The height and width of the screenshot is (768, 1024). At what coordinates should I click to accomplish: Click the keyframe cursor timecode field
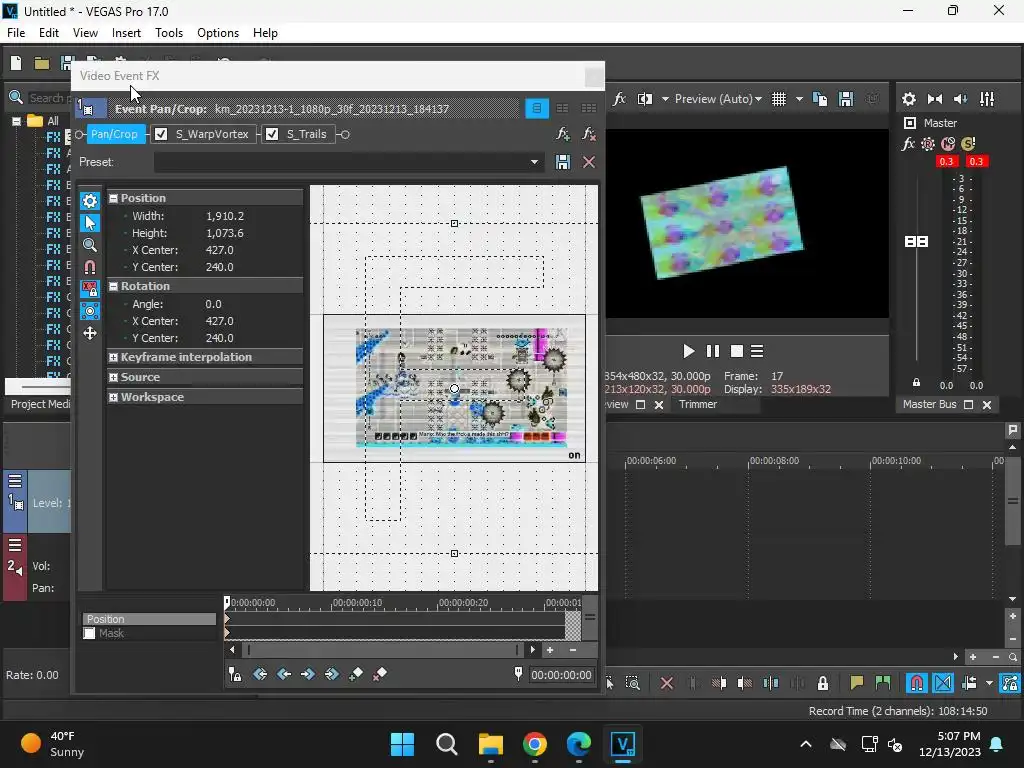(x=561, y=675)
